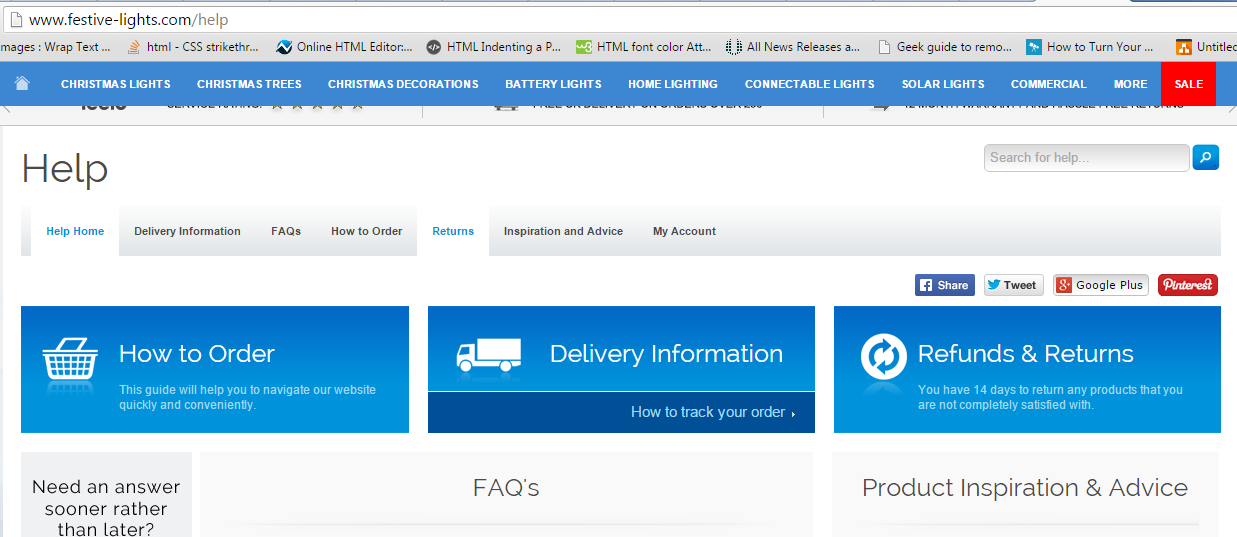This screenshot has width=1237, height=537.
Task: Open the Untitled bookmark
Action: pyautogui.click(x=1206, y=47)
